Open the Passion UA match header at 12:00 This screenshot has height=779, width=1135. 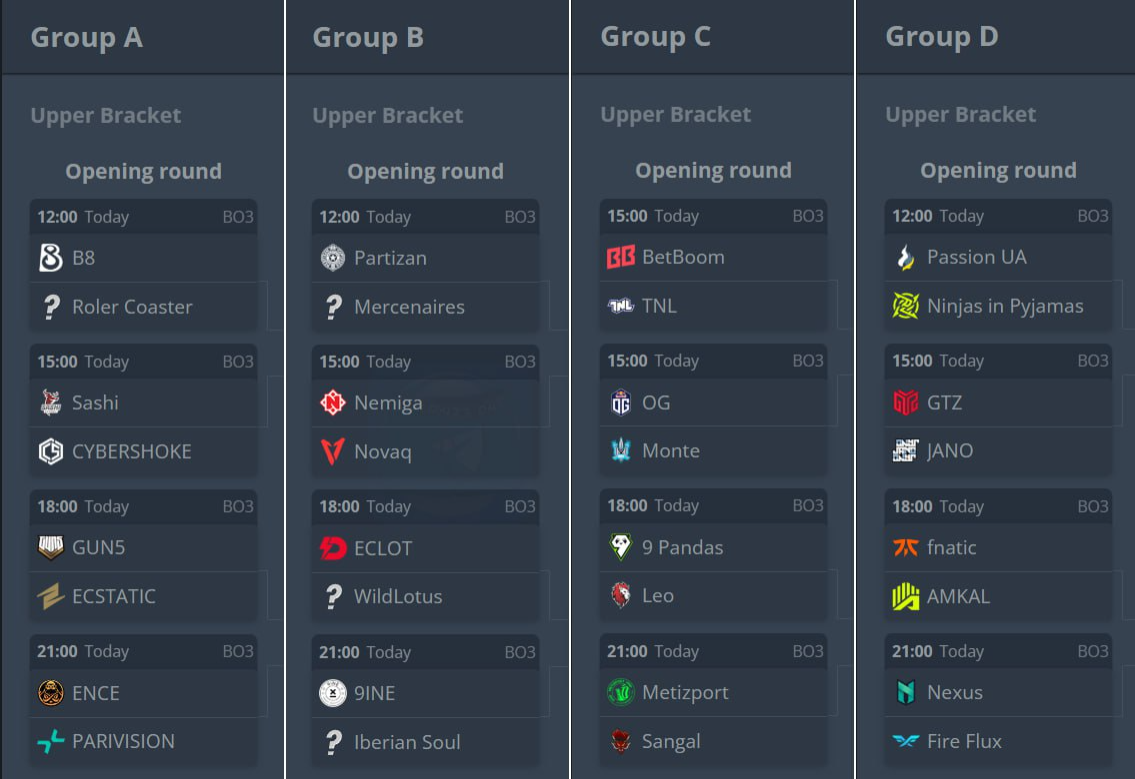click(x=998, y=216)
